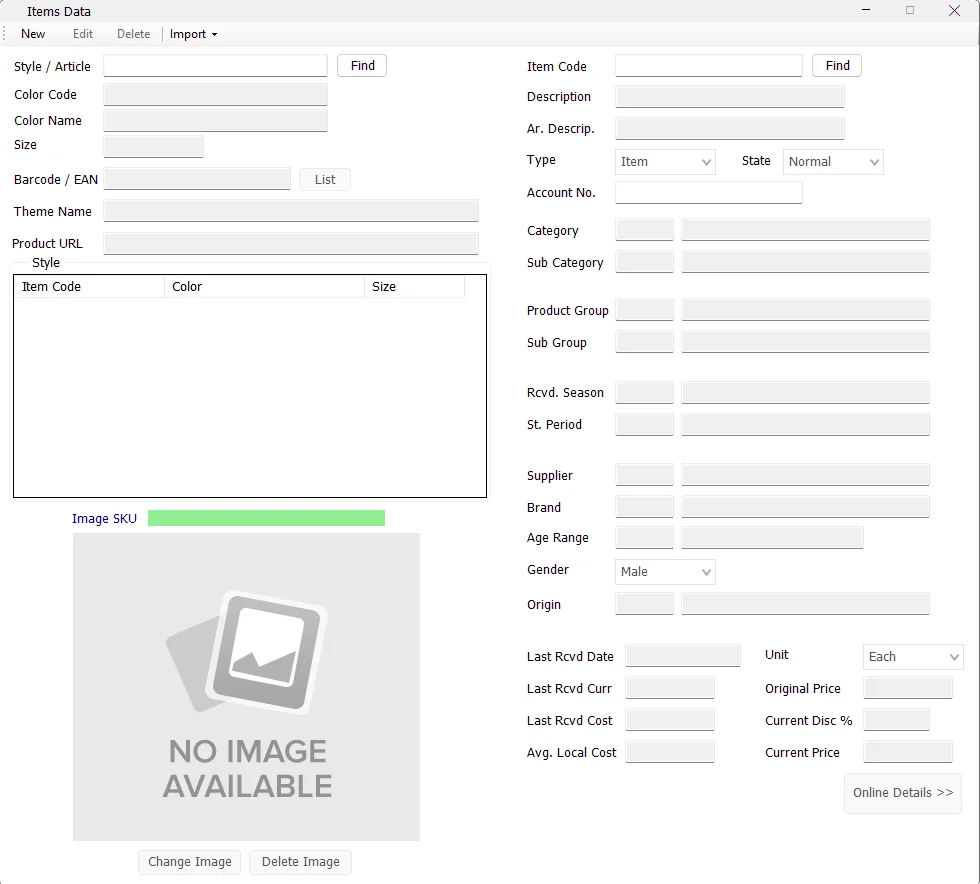This screenshot has height=884, width=980.
Task: Click the green Image SKU bar
Action: click(x=266, y=518)
